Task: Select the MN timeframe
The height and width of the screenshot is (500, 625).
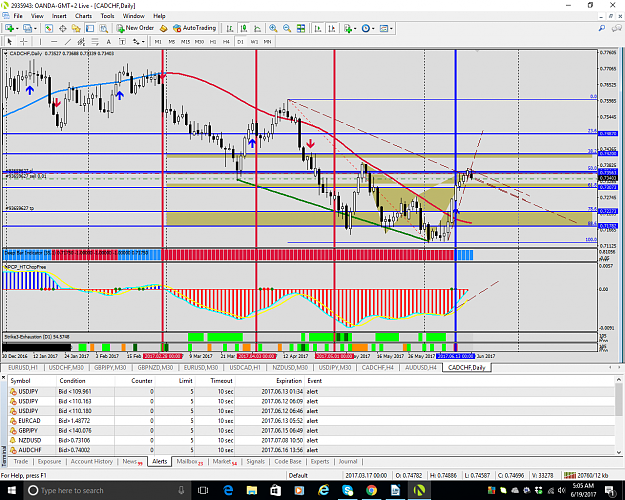Action: coord(267,41)
